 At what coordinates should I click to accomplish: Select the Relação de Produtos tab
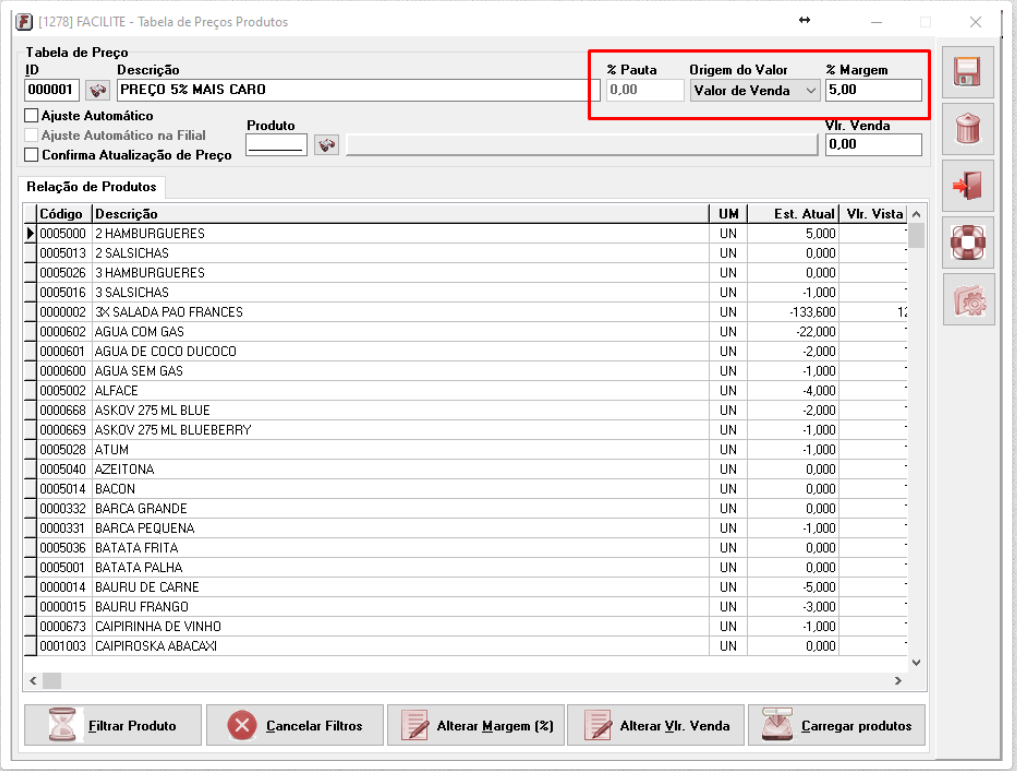click(91, 187)
